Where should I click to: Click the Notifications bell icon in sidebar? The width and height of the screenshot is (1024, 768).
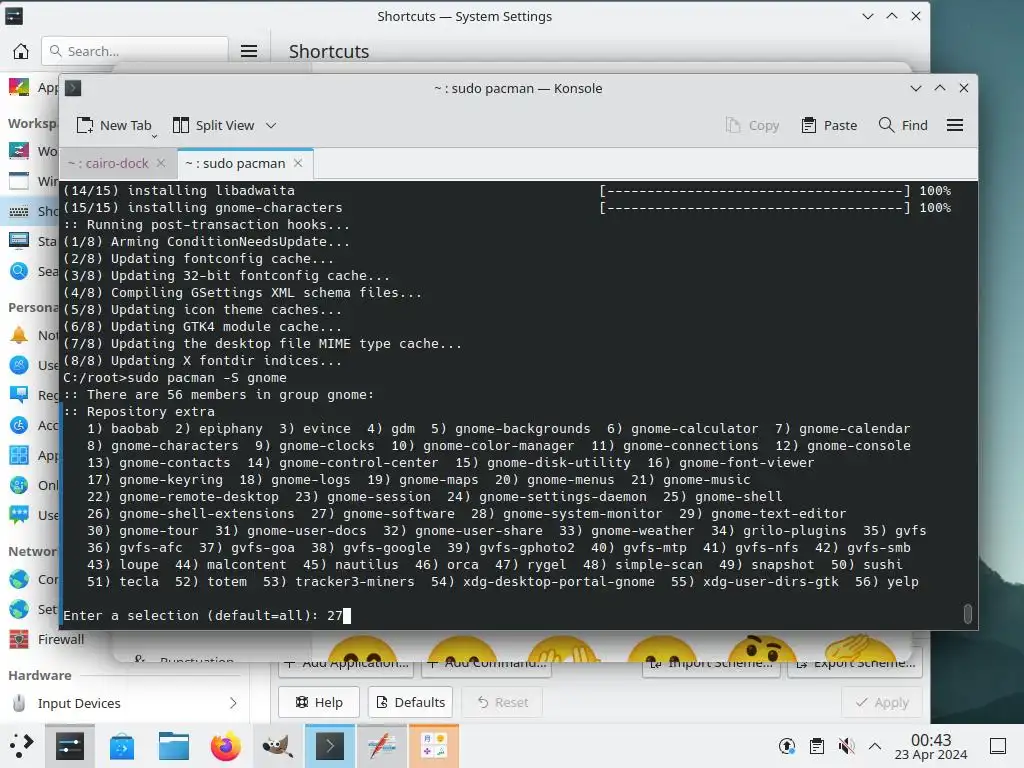click(x=19, y=335)
